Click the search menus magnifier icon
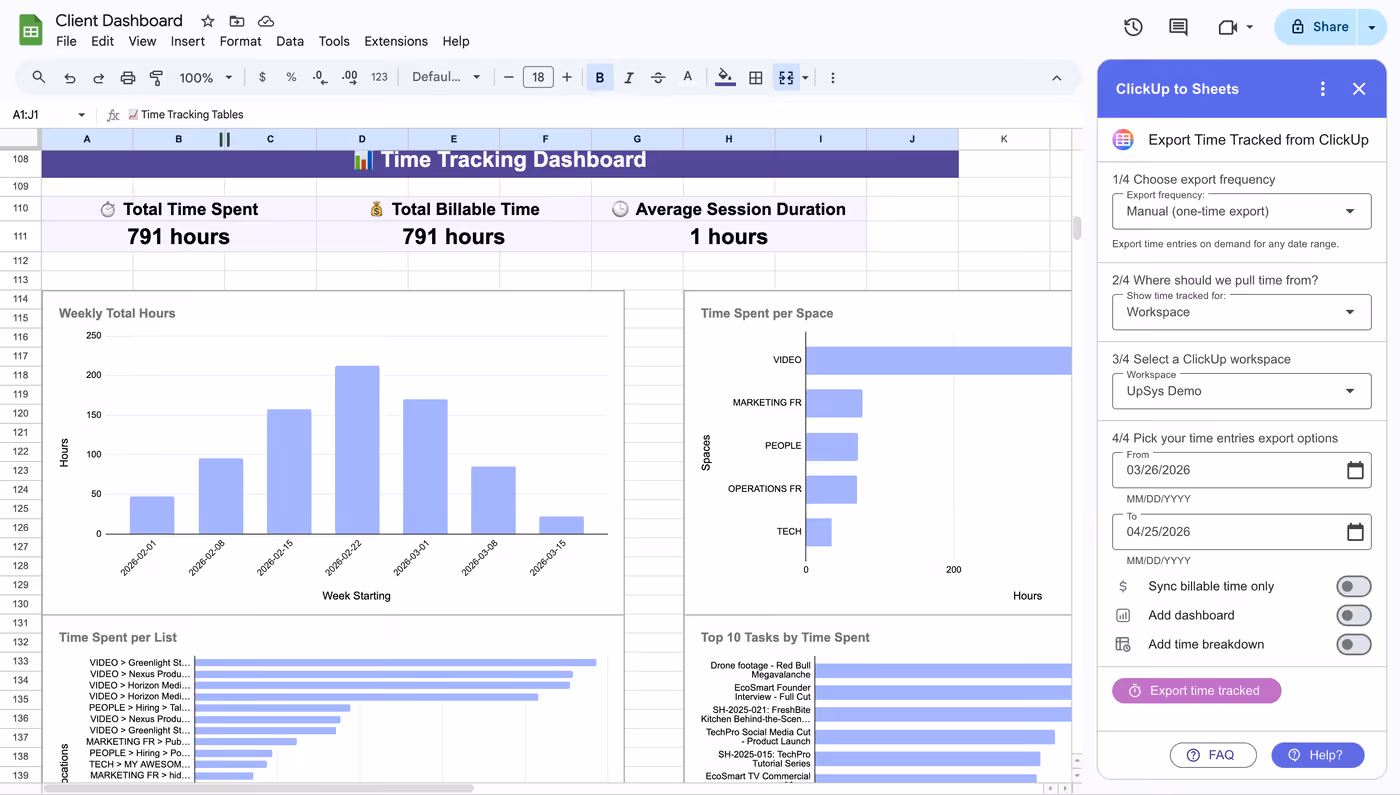This screenshot has height=795, width=1400. pyautogui.click(x=39, y=77)
